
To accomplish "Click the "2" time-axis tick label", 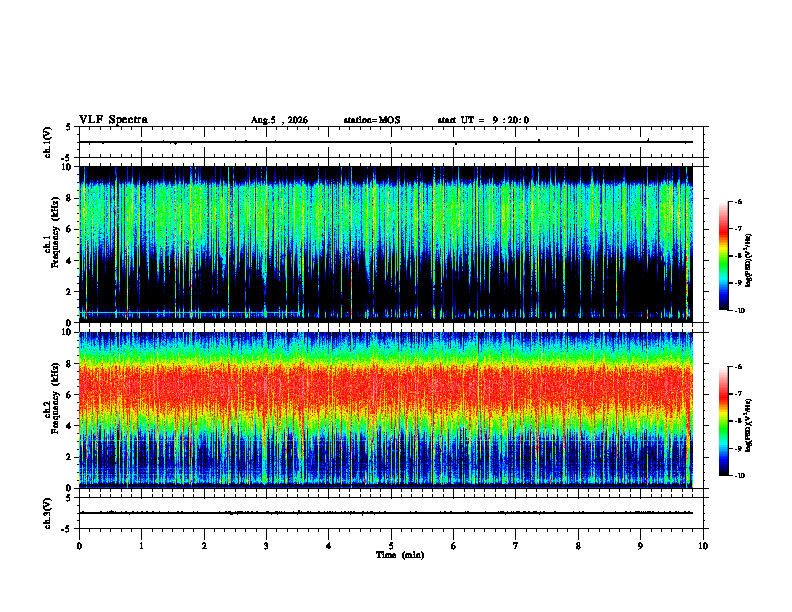I will pos(204,546).
